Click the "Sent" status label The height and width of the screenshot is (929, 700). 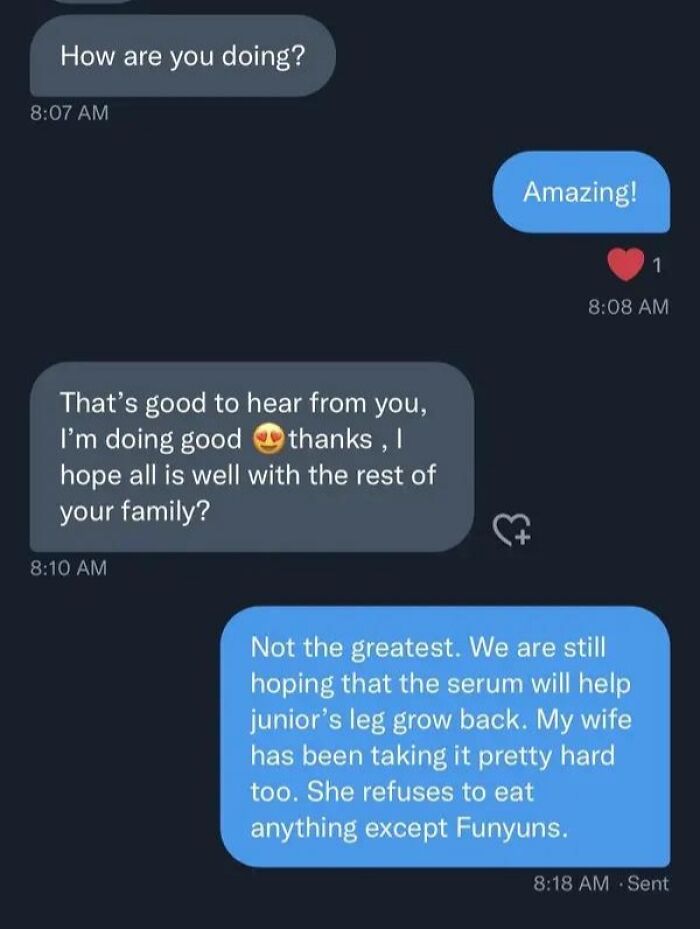[648, 883]
